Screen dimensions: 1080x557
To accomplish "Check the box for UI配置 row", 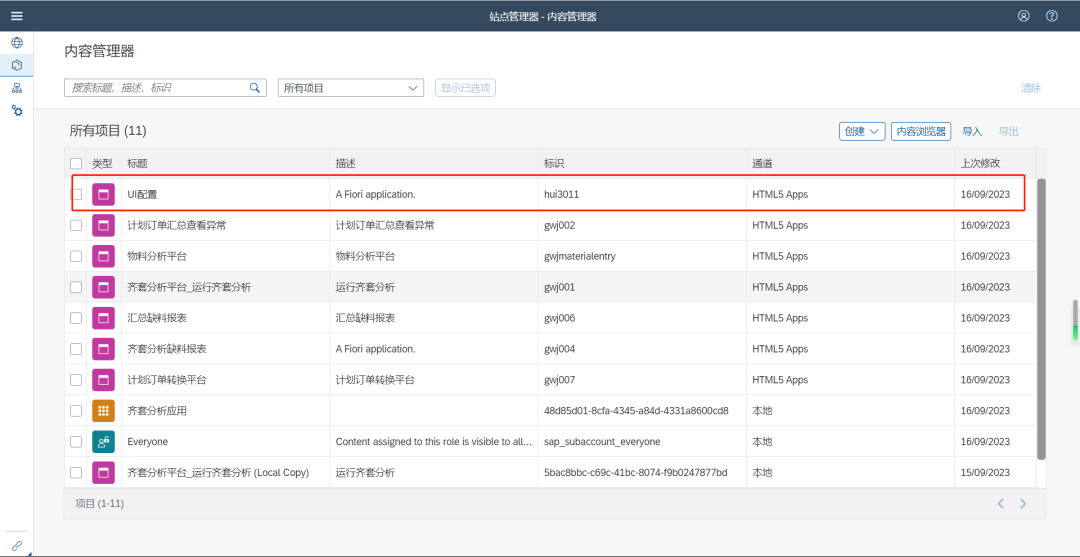I will (76, 195).
